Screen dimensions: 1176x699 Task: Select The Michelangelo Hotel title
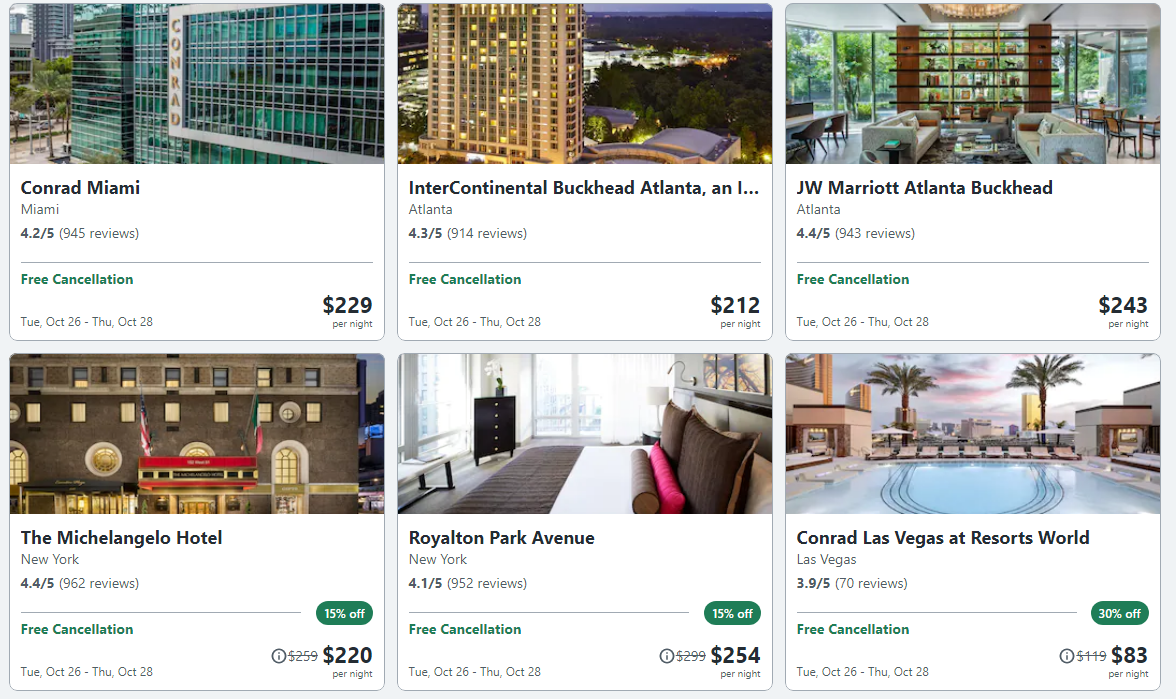(x=122, y=538)
